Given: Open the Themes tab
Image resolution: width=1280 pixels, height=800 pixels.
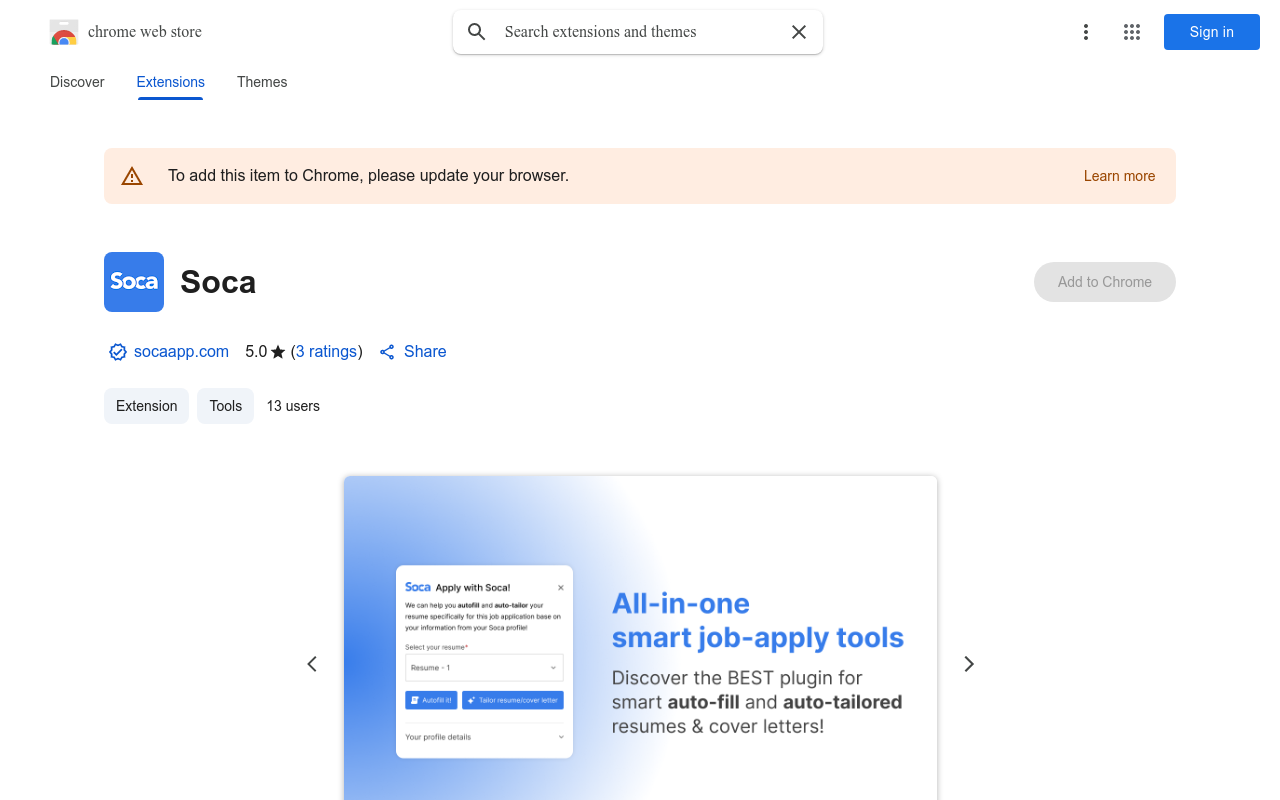Looking at the screenshot, I should (x=262, y=82).
